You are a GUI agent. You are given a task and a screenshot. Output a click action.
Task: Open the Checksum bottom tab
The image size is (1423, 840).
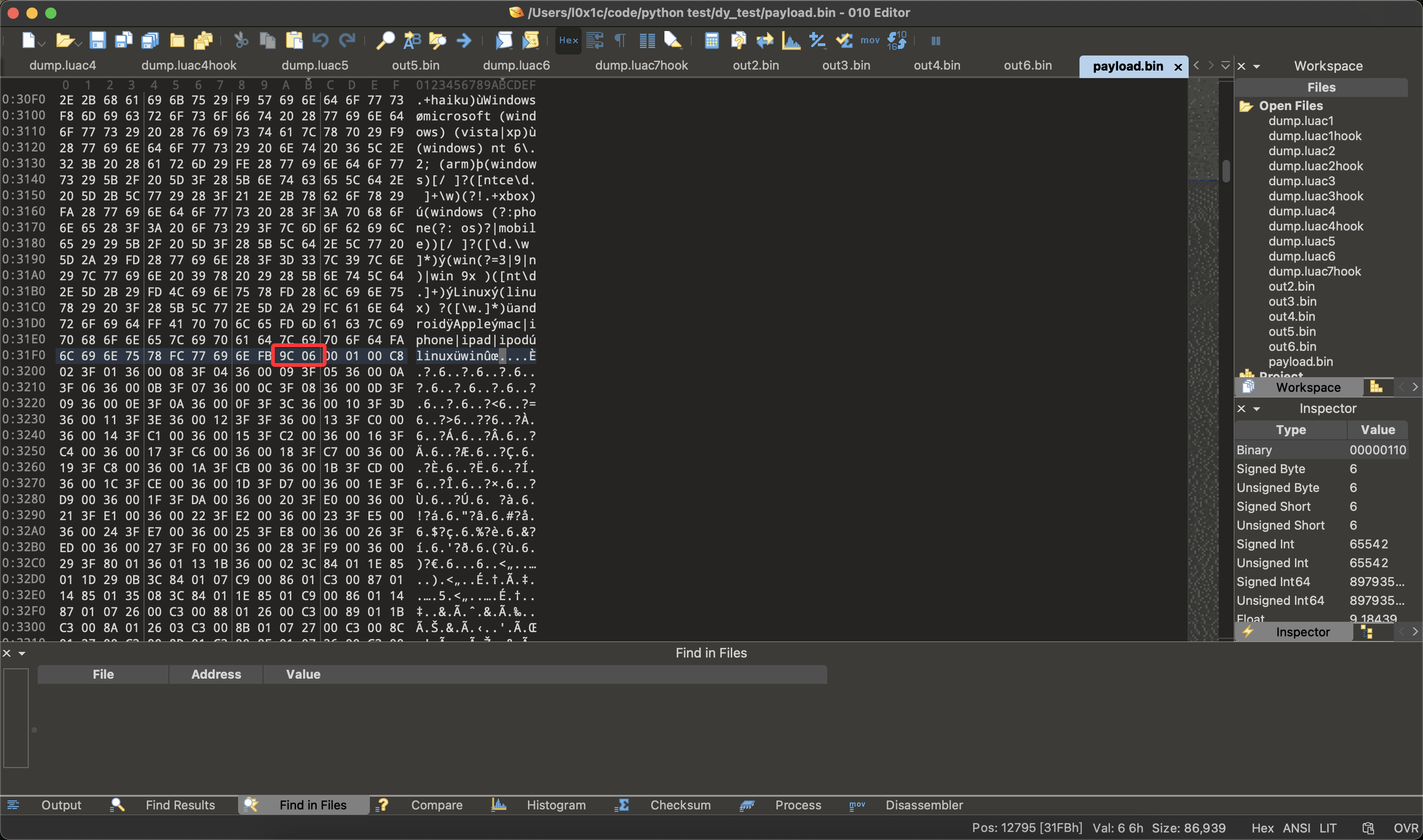[x=680, y=805]
